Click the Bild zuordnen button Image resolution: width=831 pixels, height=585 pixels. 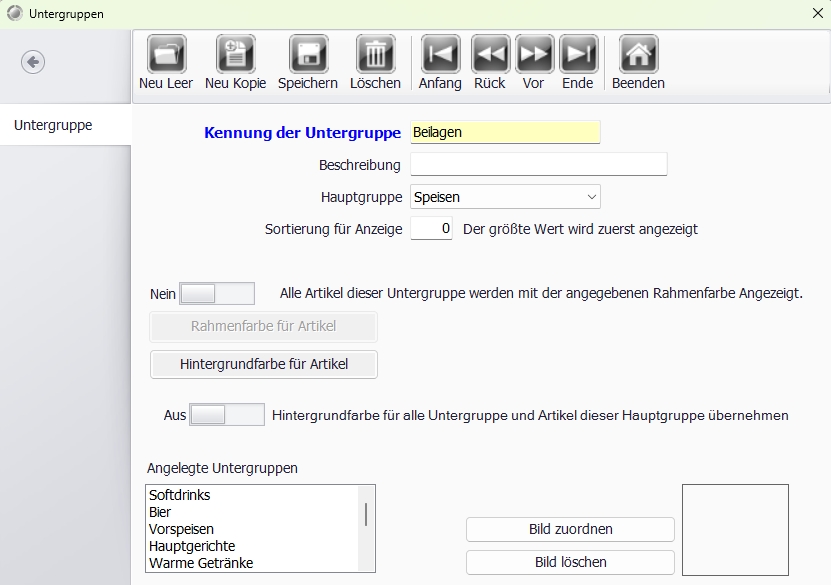(x=570, y=529)
